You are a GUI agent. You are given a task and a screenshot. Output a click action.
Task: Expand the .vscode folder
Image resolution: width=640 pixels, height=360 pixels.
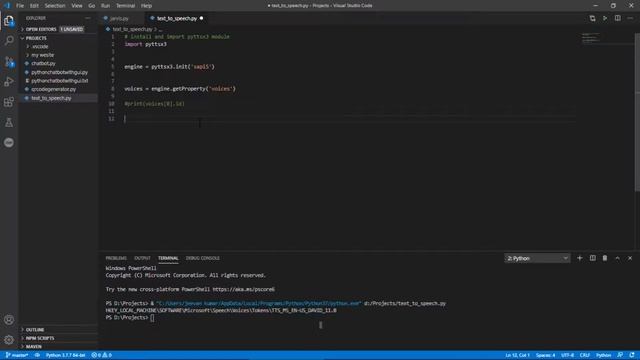pos(40,47)
